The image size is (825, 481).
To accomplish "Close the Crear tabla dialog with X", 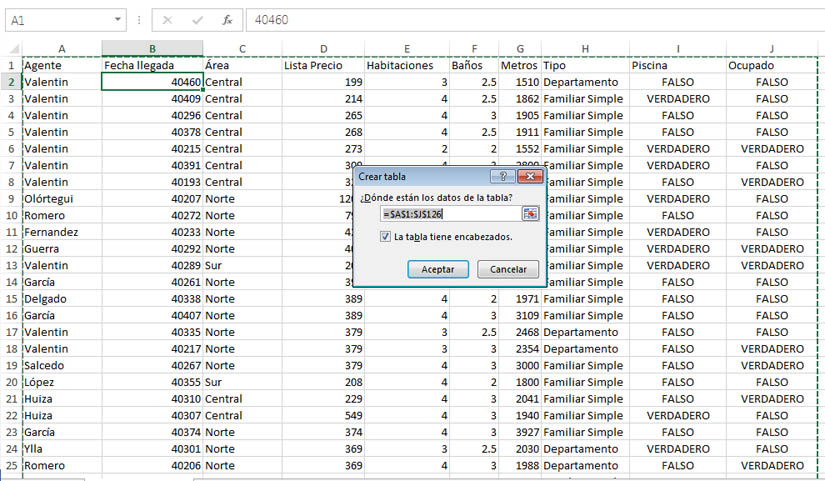I will point(529,177).
